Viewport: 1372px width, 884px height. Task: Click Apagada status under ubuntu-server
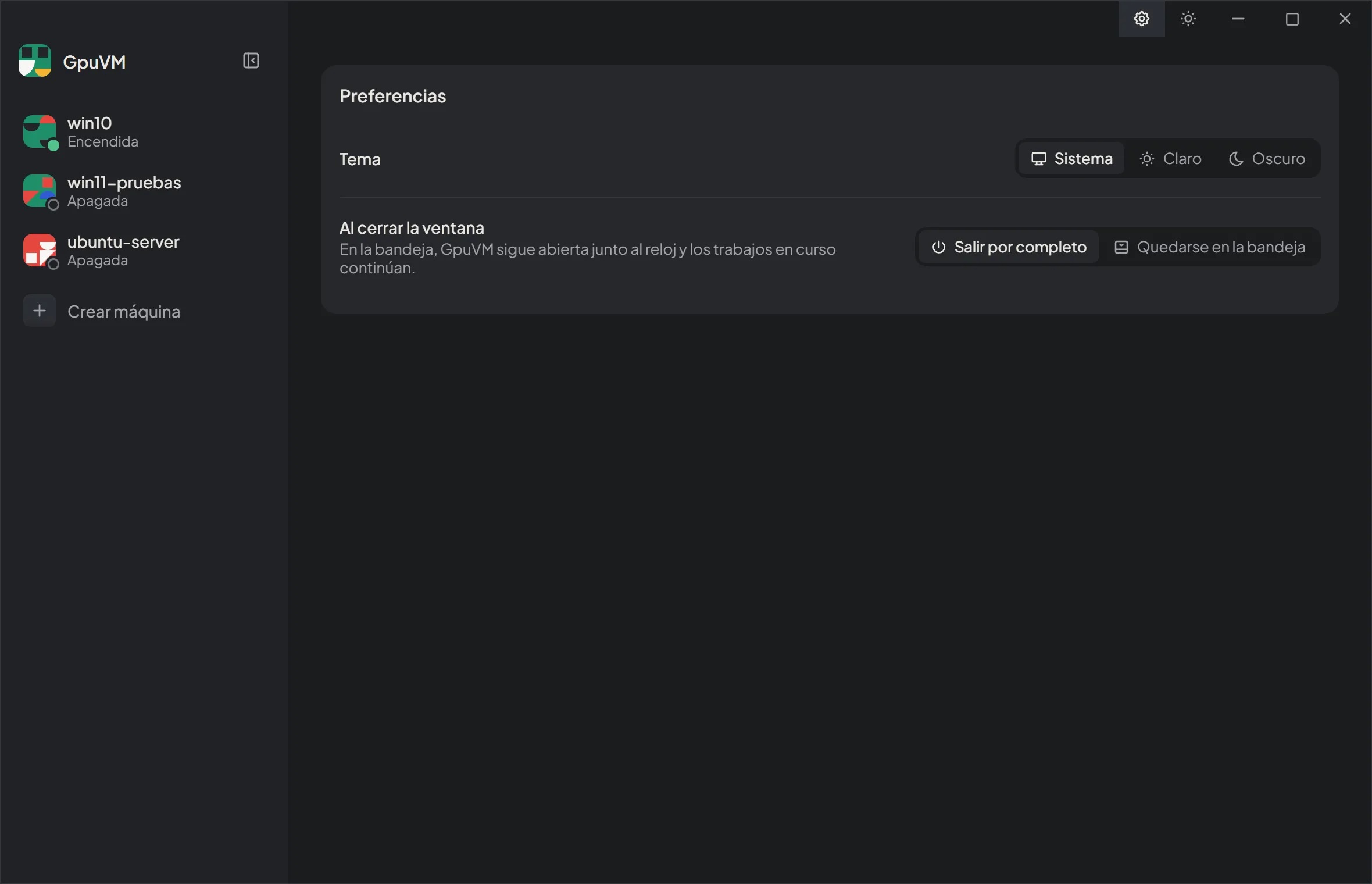tap(98, 260)
